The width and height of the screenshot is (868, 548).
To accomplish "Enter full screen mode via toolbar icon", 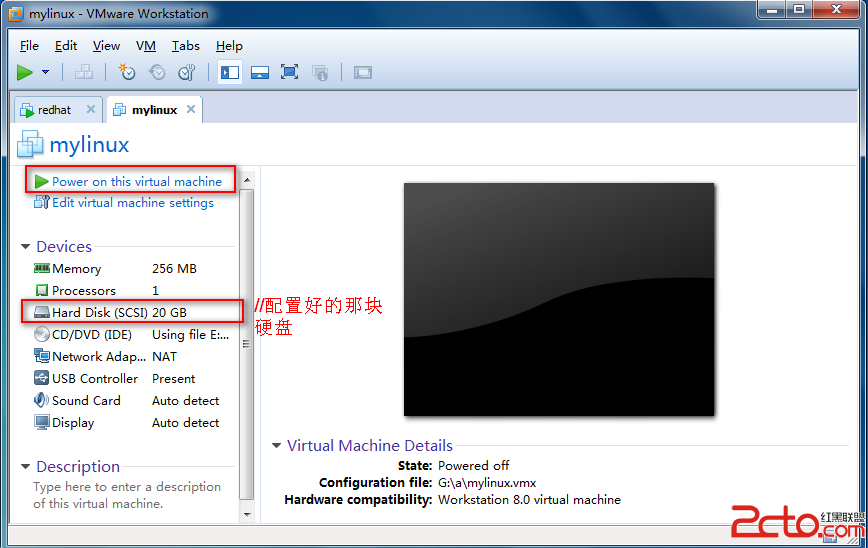I will click(x=290, y=72).
